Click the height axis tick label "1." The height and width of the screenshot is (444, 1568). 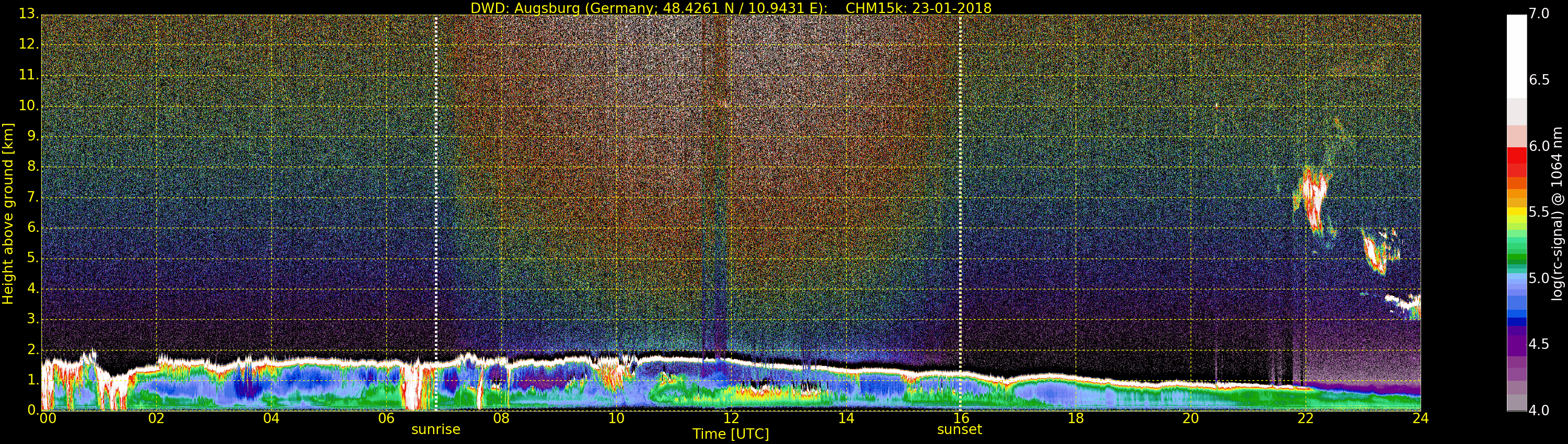[33, 380]
